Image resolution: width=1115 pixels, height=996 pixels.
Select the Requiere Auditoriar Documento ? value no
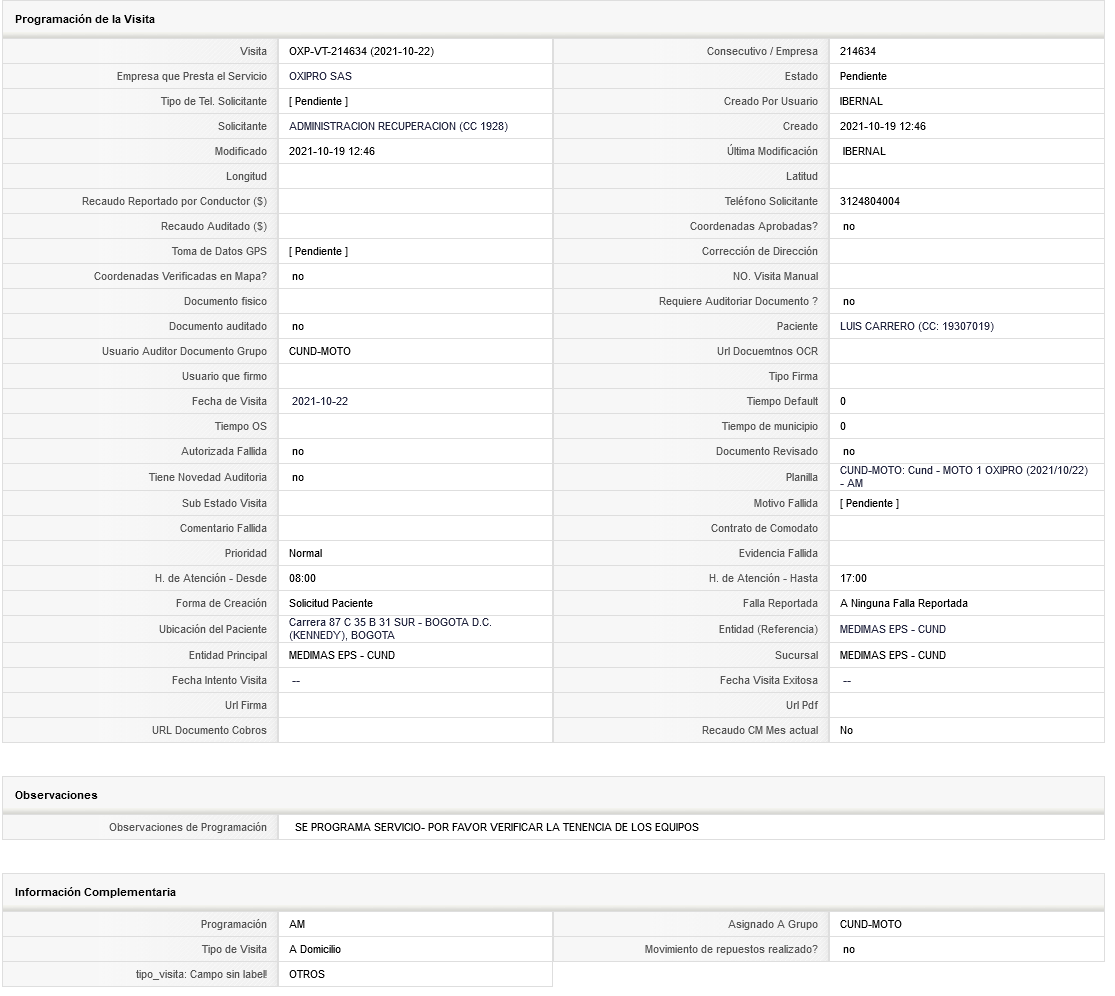click(x=849, y=301)
